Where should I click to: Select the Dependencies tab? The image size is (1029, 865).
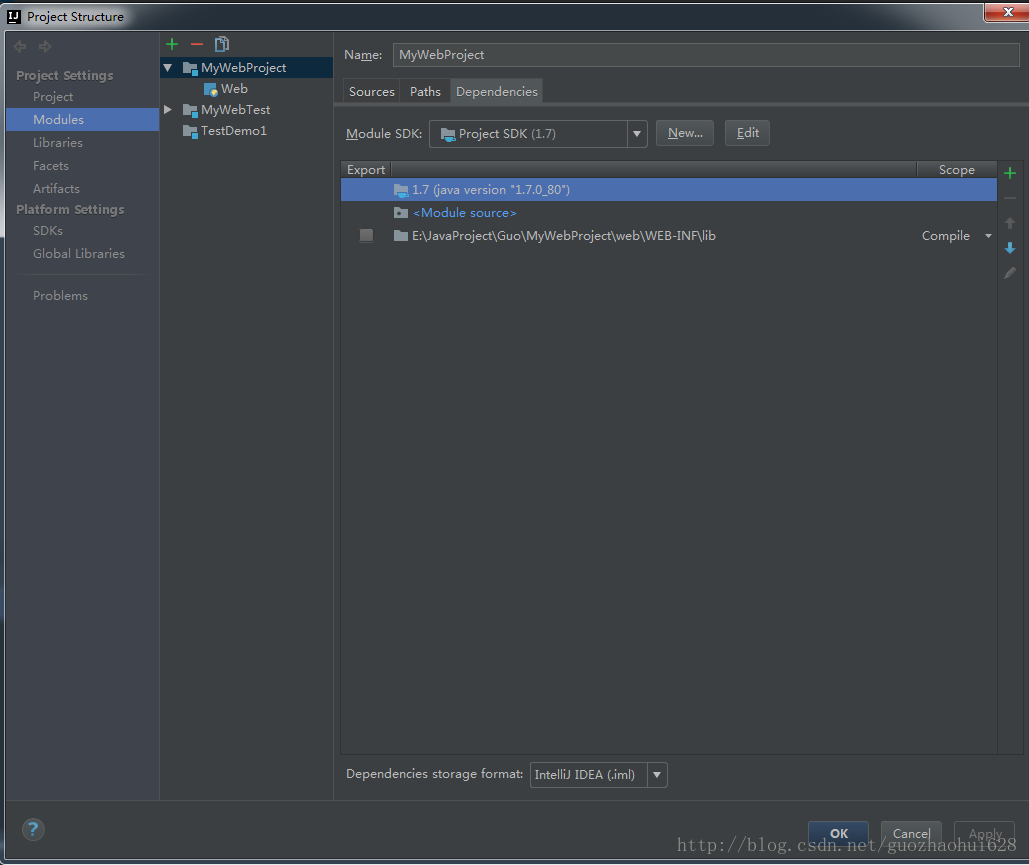click(497, 92)
